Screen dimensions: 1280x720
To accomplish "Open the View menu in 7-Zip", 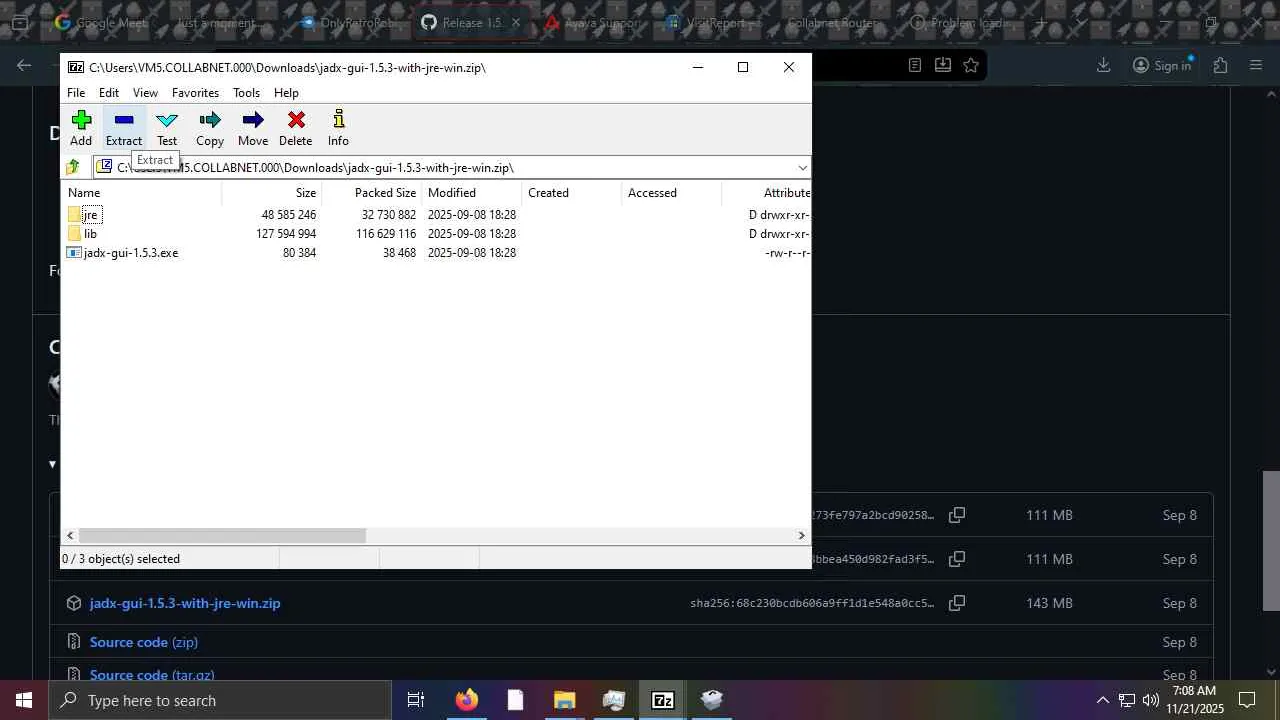I will 145,93.
